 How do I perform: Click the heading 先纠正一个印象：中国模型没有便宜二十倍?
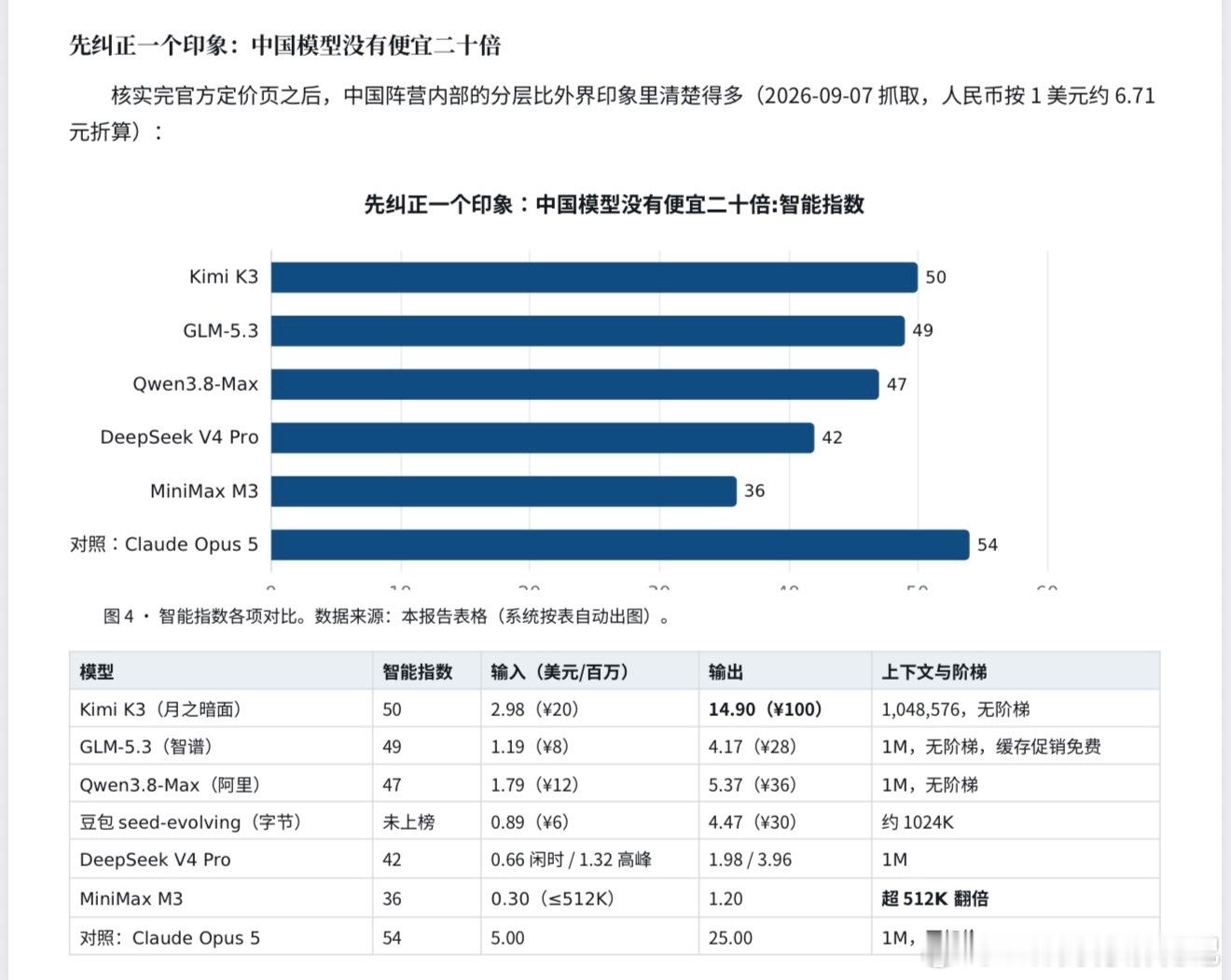(285, 45)
